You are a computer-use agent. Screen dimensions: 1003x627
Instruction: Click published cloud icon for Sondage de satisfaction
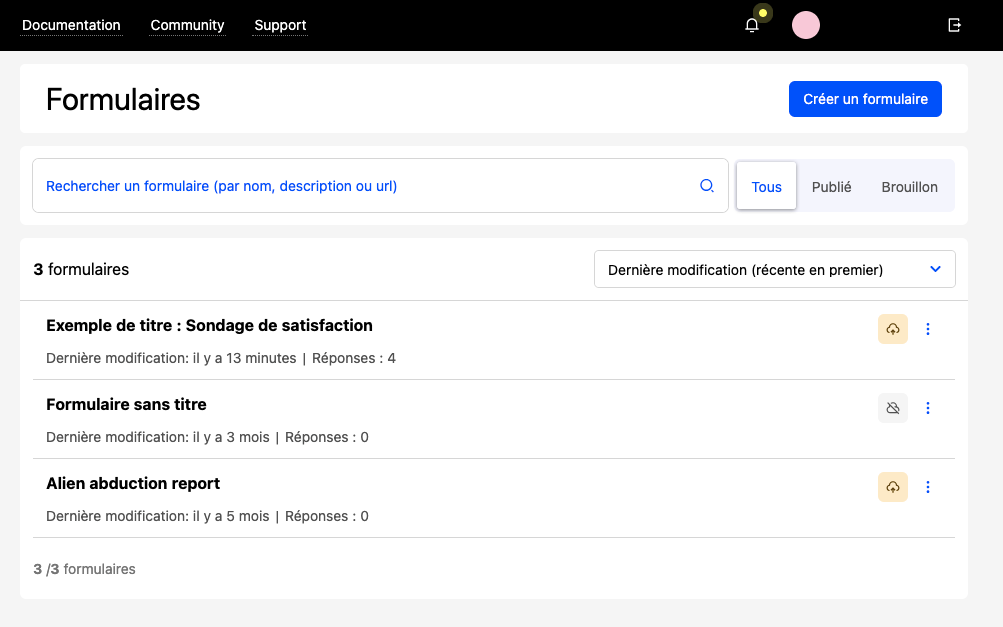tap(892, 329)
